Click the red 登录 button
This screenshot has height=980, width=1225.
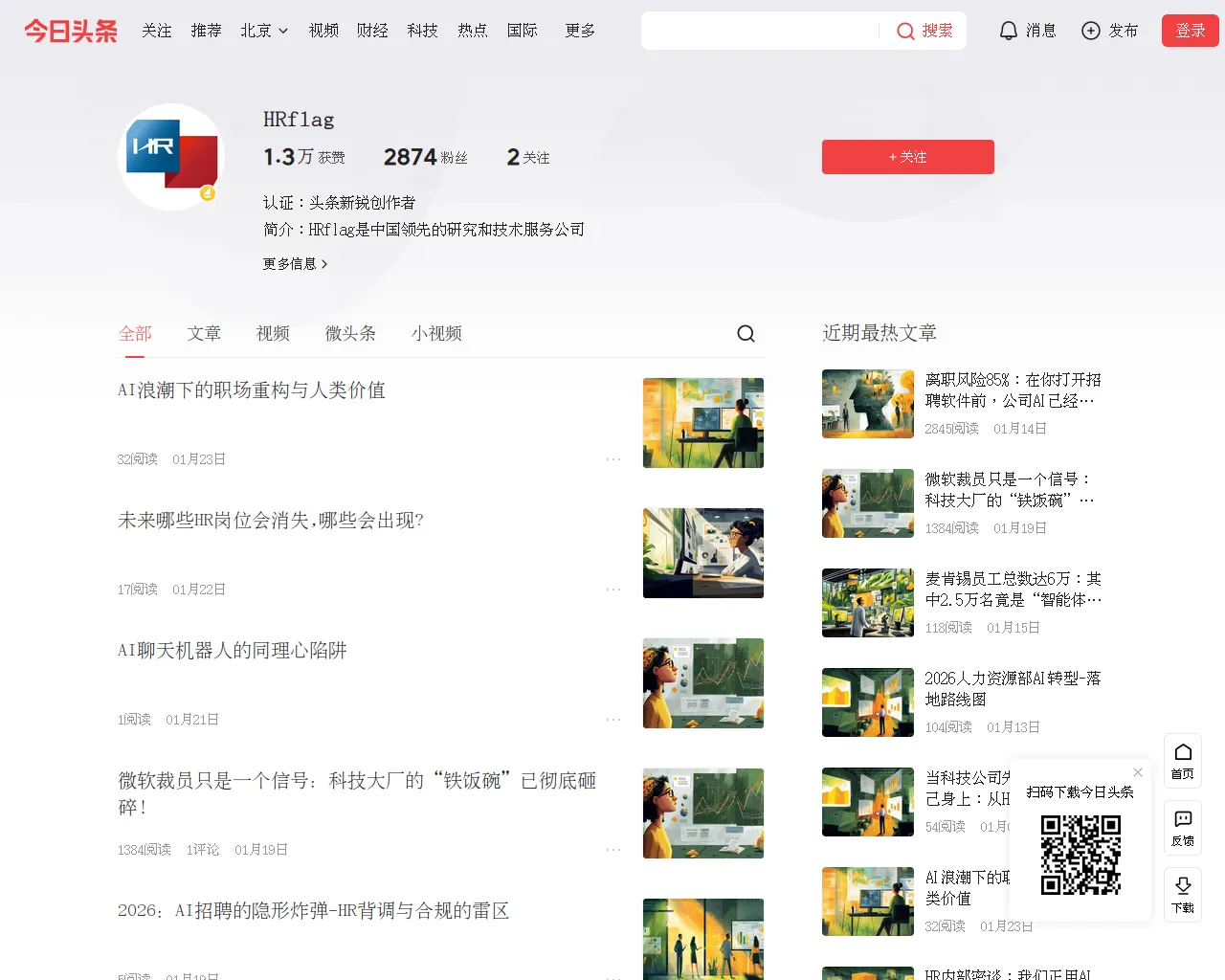point(1190,31)
